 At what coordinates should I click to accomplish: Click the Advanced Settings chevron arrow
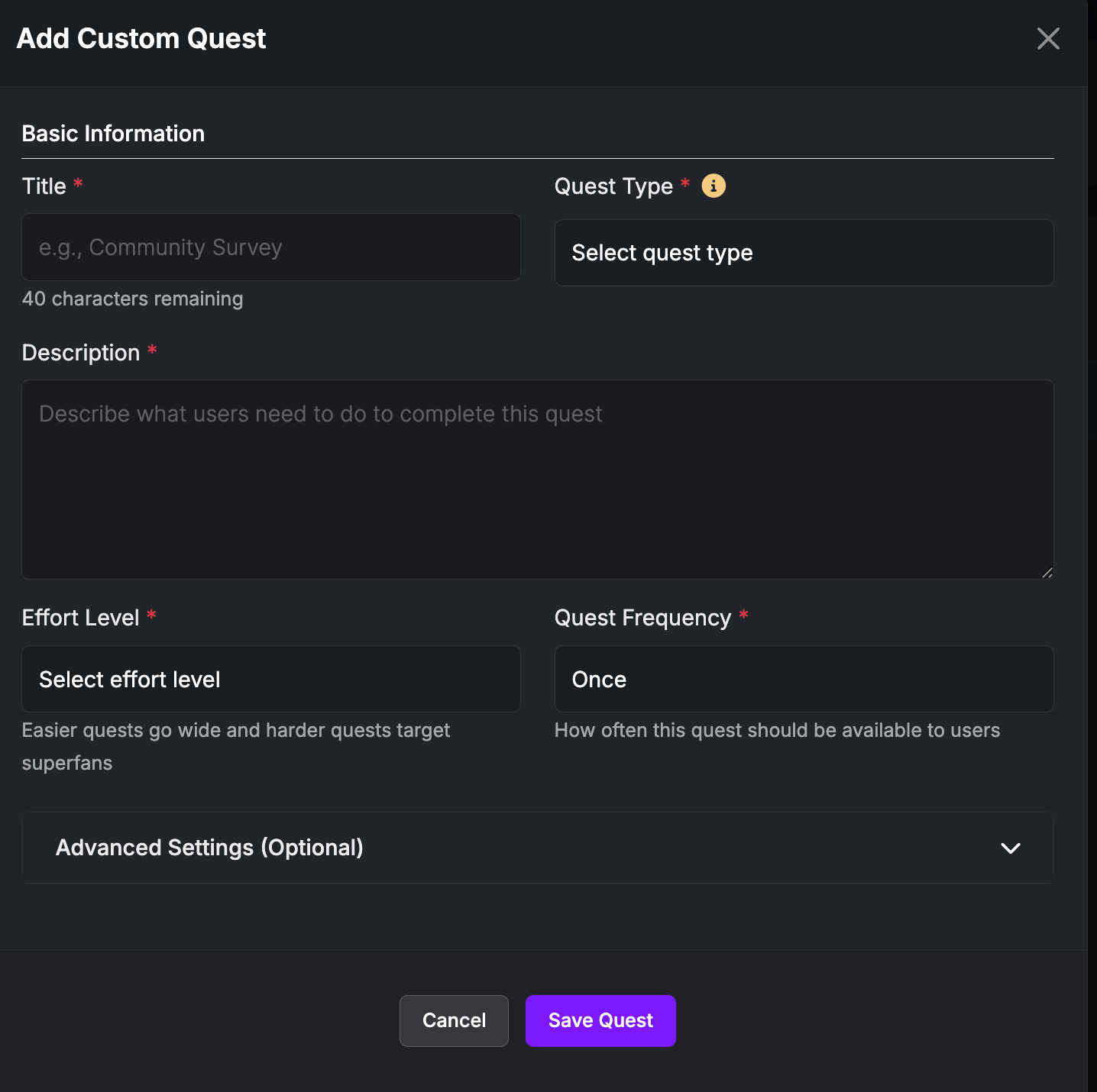pos(1010,848)
